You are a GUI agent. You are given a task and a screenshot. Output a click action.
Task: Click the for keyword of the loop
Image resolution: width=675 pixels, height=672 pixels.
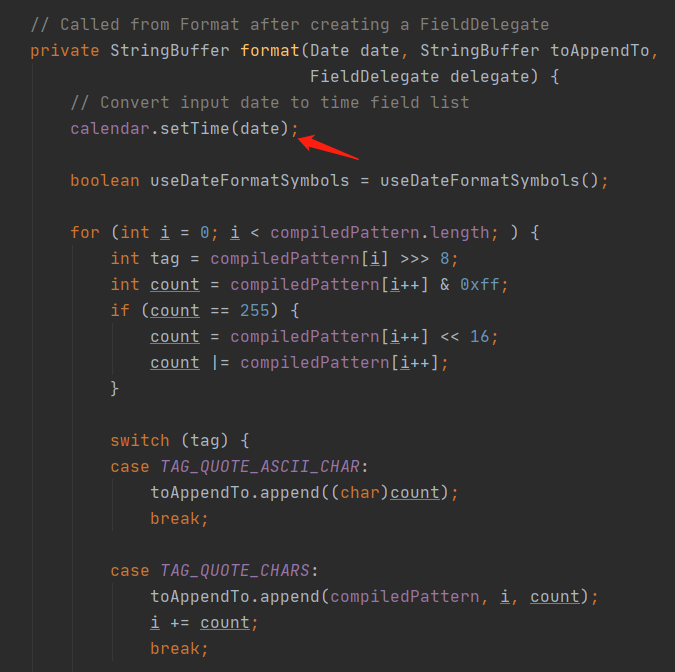[x=85, y=233]
